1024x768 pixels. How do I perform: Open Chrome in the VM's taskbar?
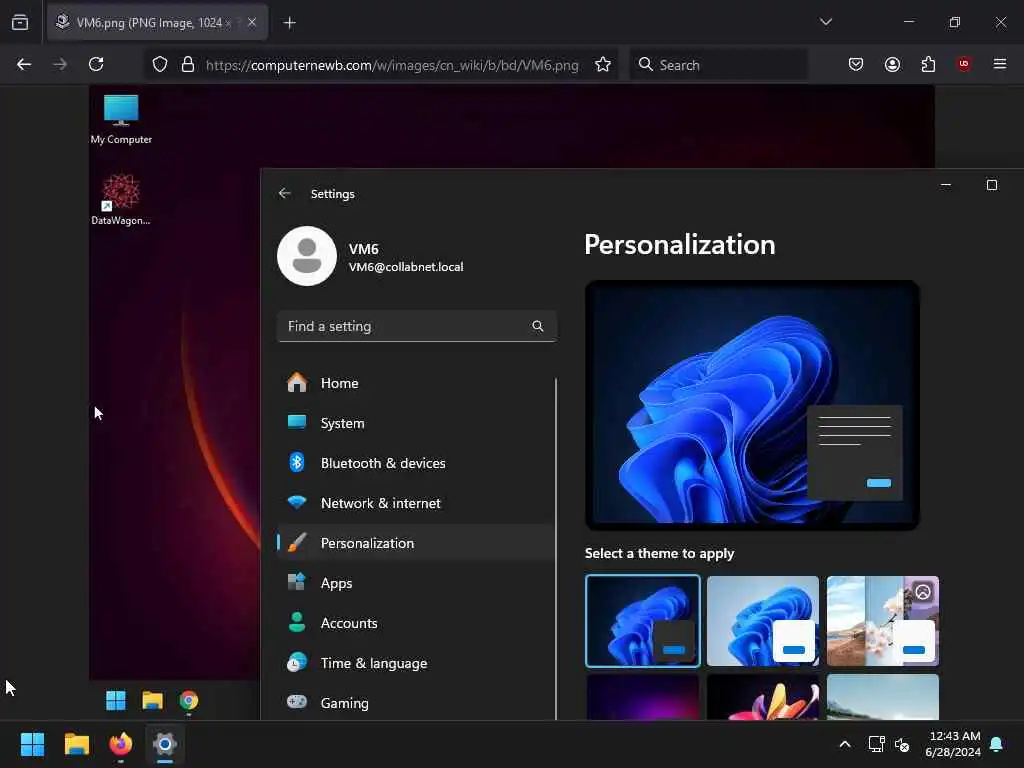[x=189, y=701]
